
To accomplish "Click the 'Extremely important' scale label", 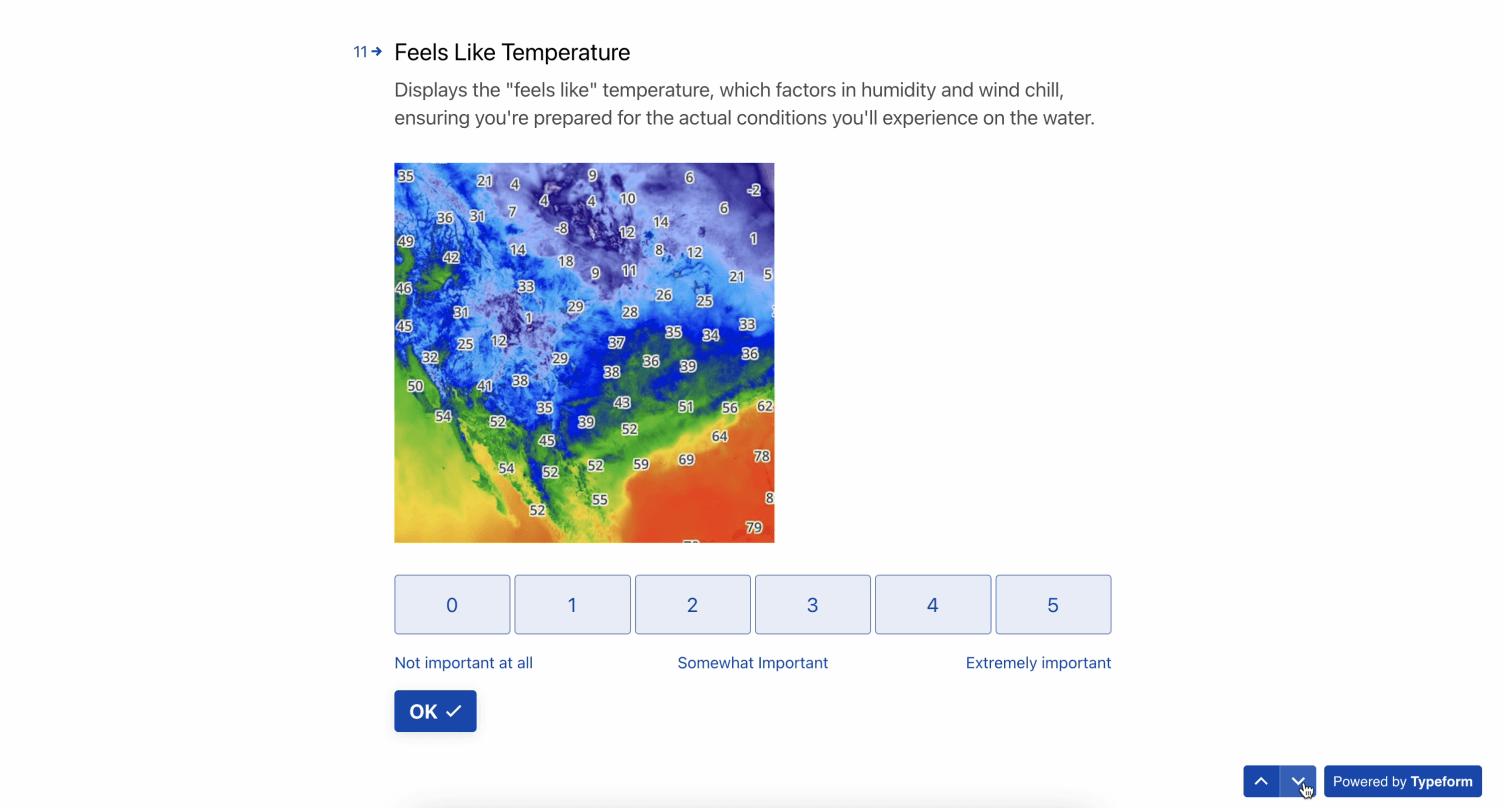I will coord(1038,663).
